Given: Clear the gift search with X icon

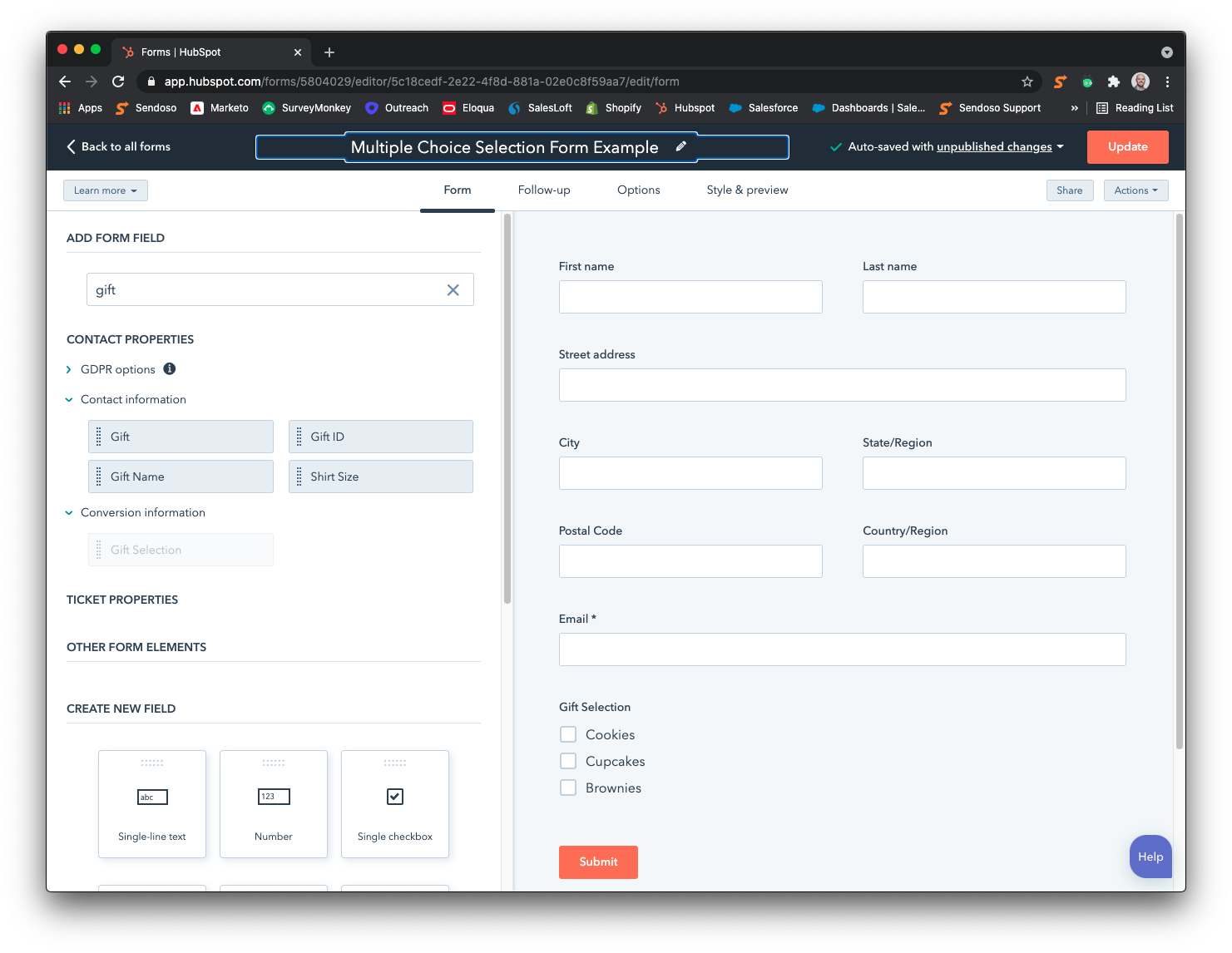Looking at the screenshot, I should click(x=453, y=290).
